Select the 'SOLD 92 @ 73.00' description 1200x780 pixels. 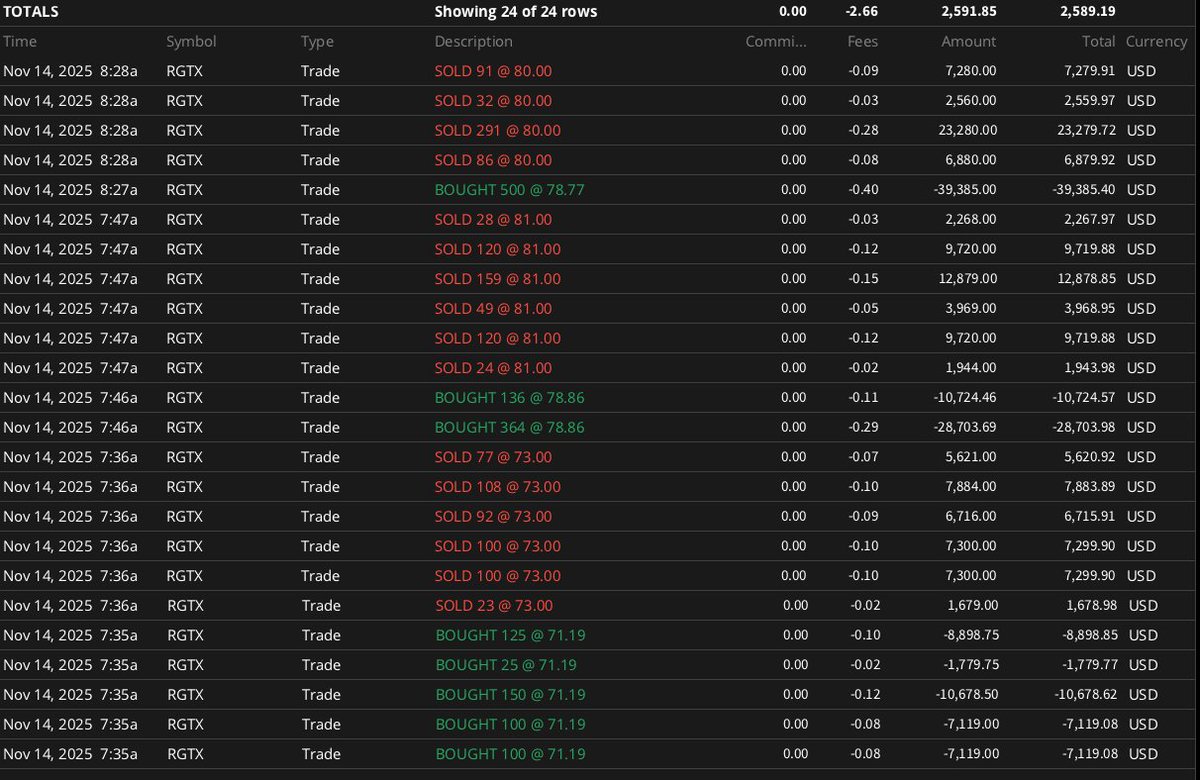[x=493, y=517]
